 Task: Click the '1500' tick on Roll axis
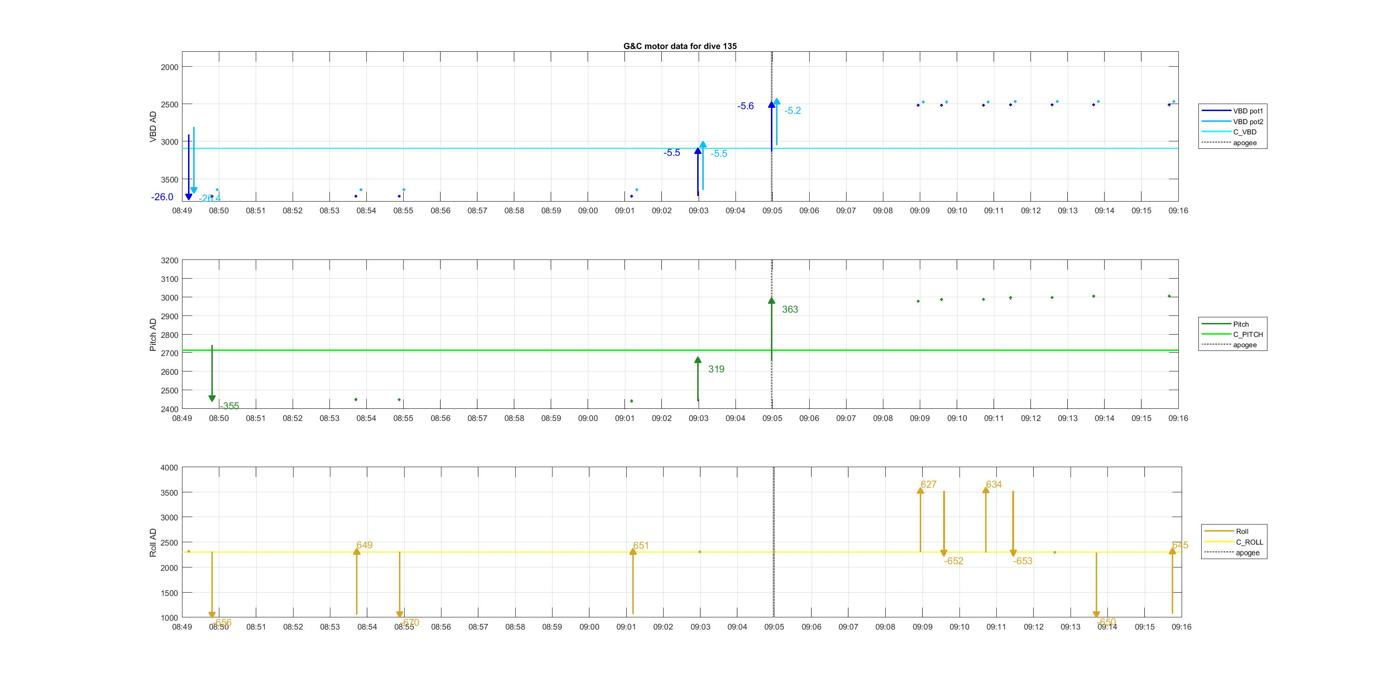point(169,593)
